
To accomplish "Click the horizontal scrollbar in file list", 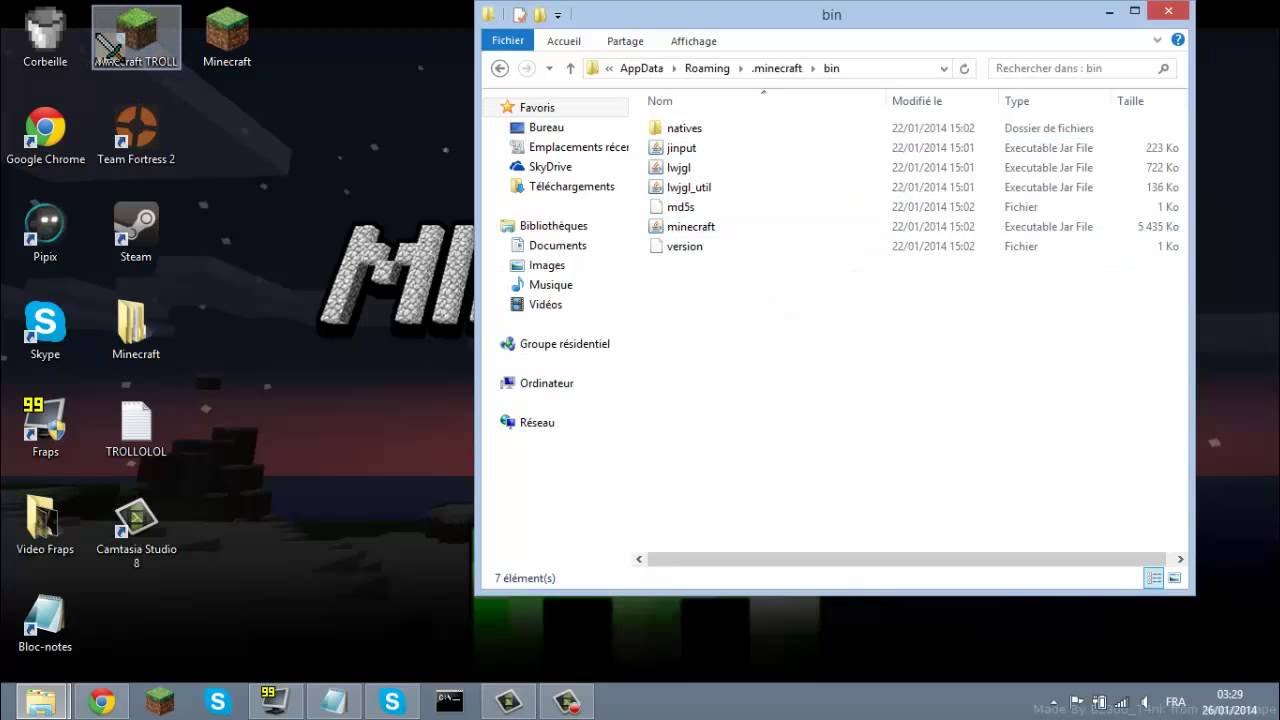I will click(x=906, y=559).
